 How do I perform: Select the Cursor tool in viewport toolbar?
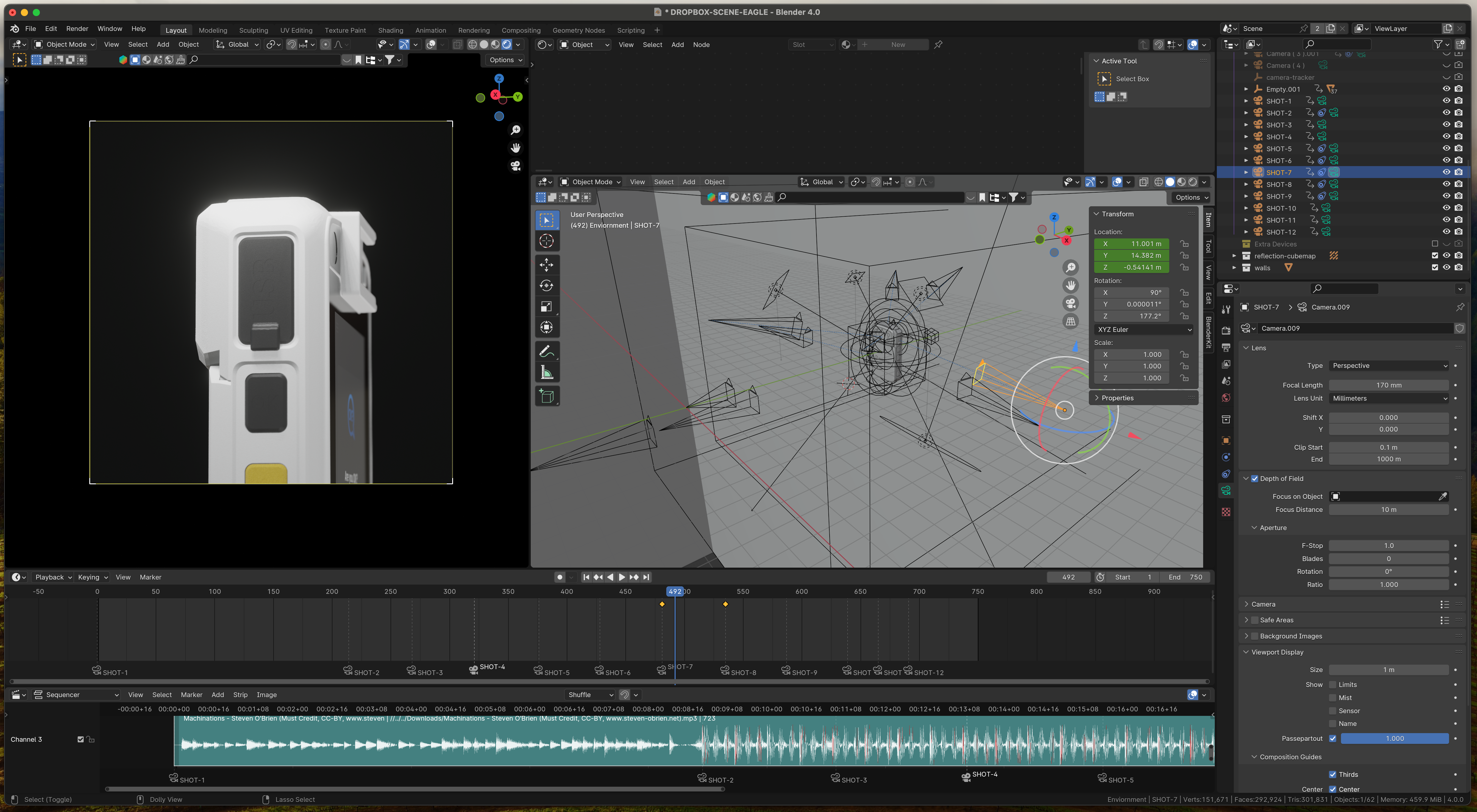coord(547,241)
